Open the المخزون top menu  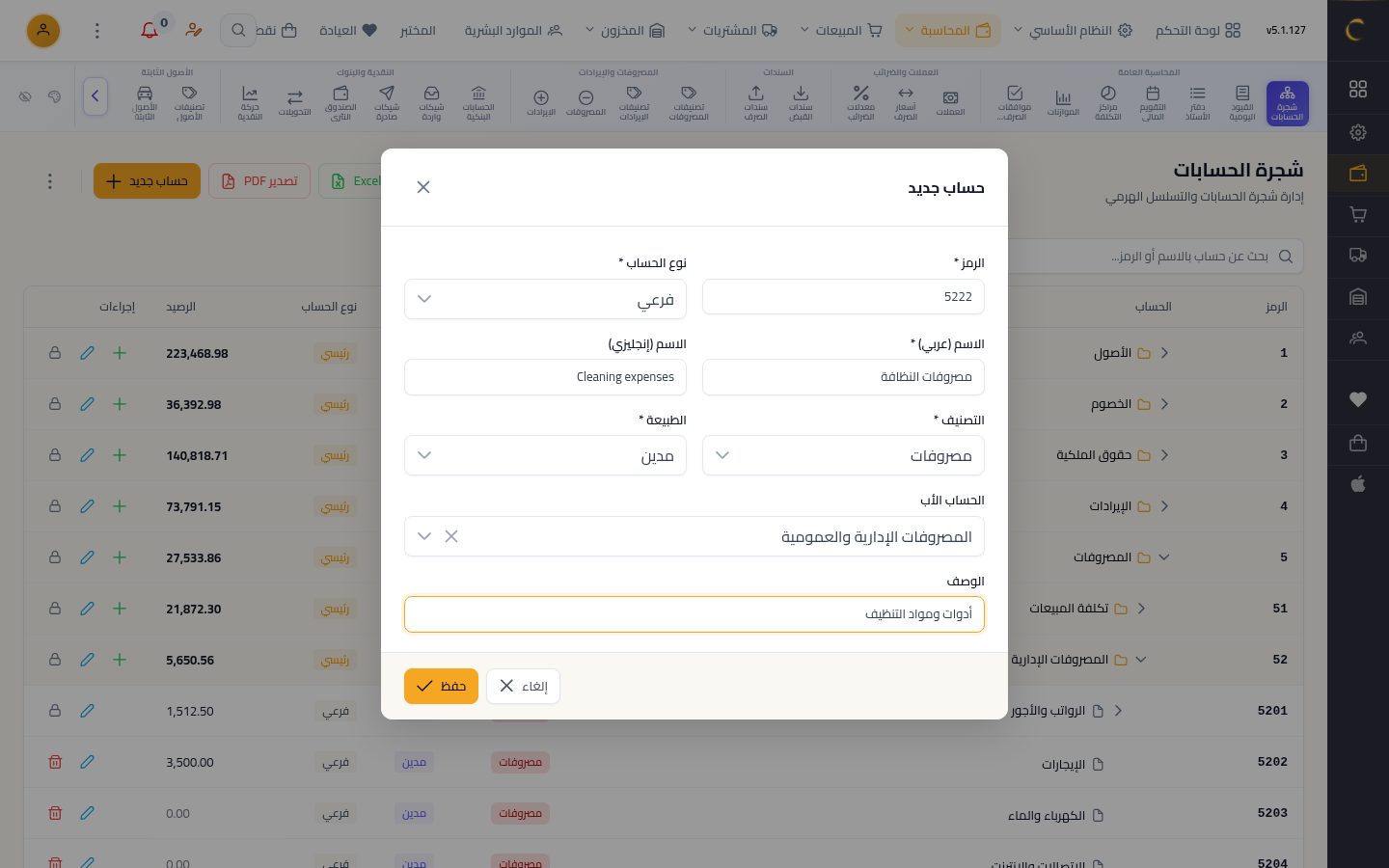coord(625,31)
